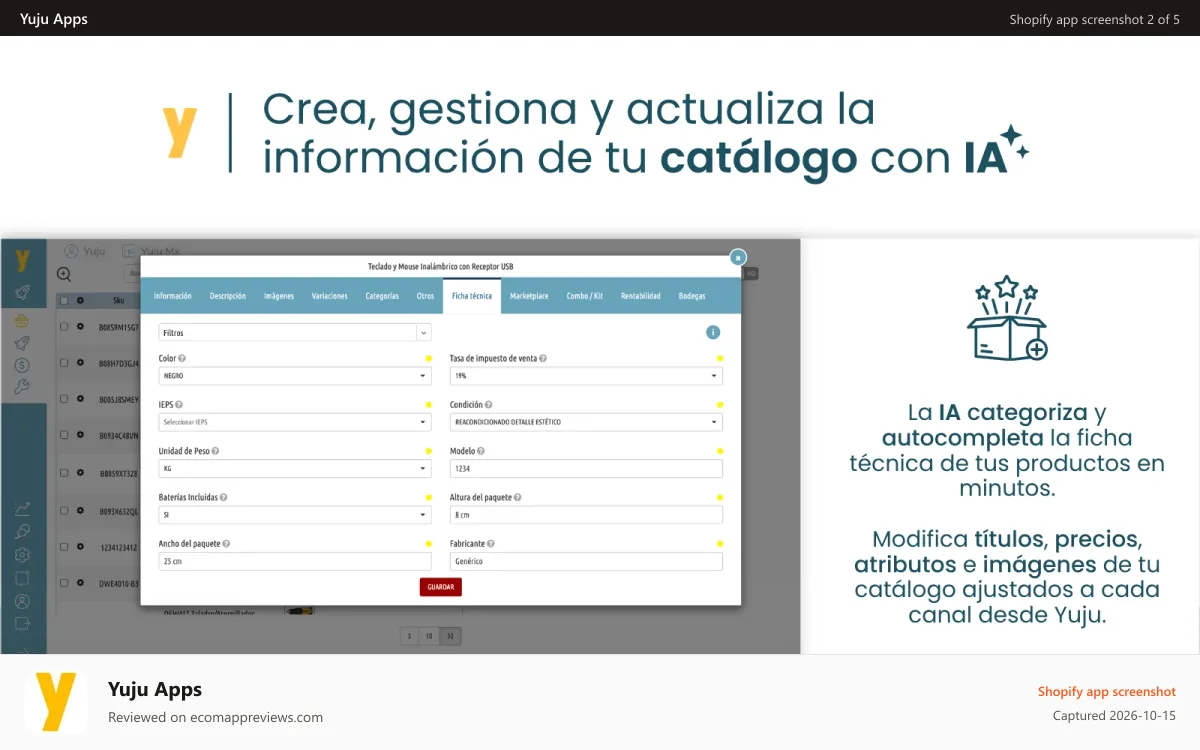Open Condición dropdown showing REACONDICIONADO
1200x750 pixels.
click(586, 422)
